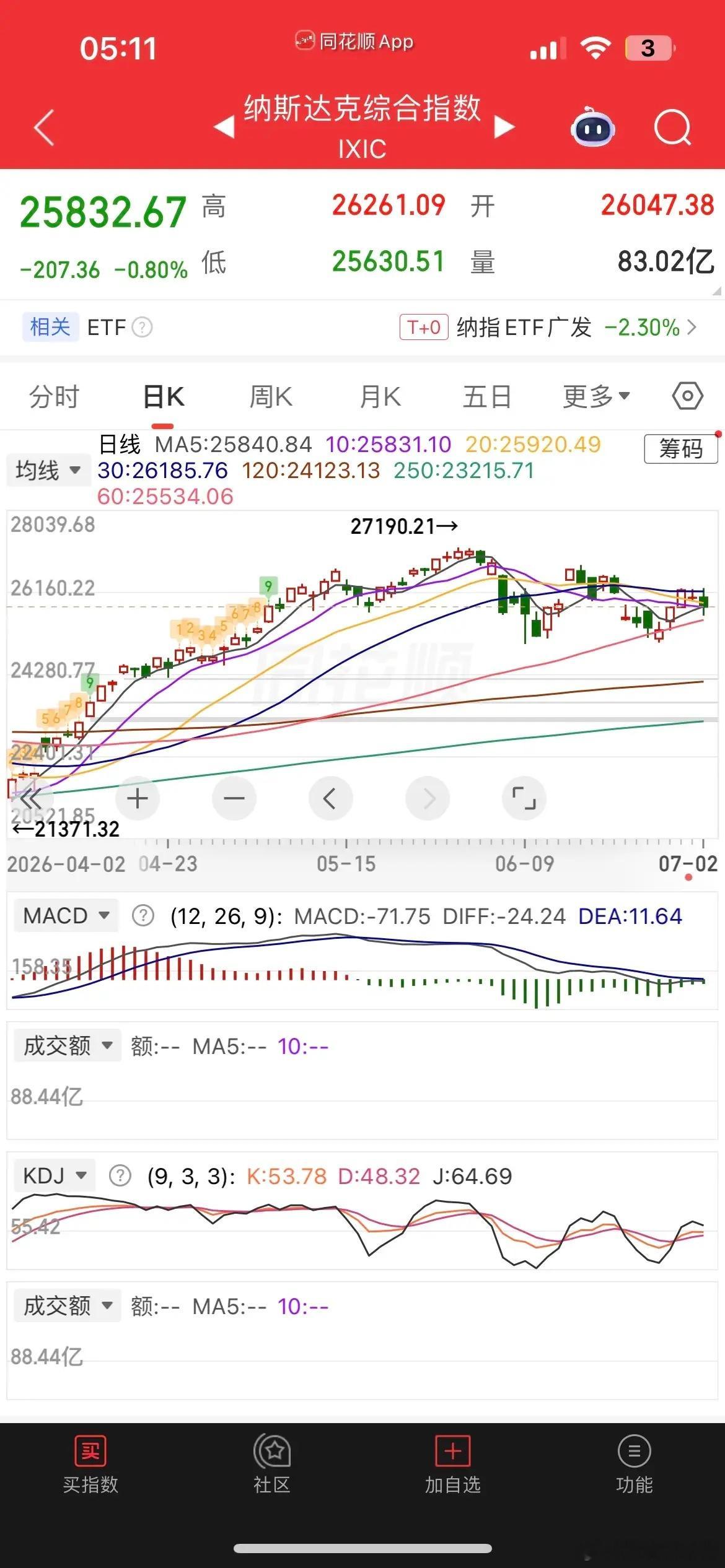Open the KDJ indicator dropdown

pos(55,1175)
